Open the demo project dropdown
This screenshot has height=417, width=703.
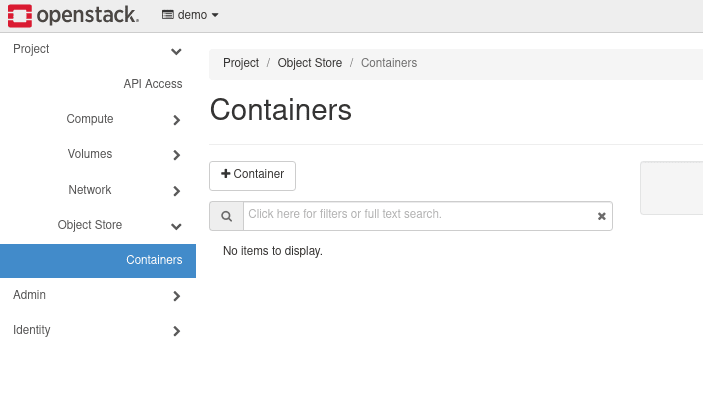point(190,15)
